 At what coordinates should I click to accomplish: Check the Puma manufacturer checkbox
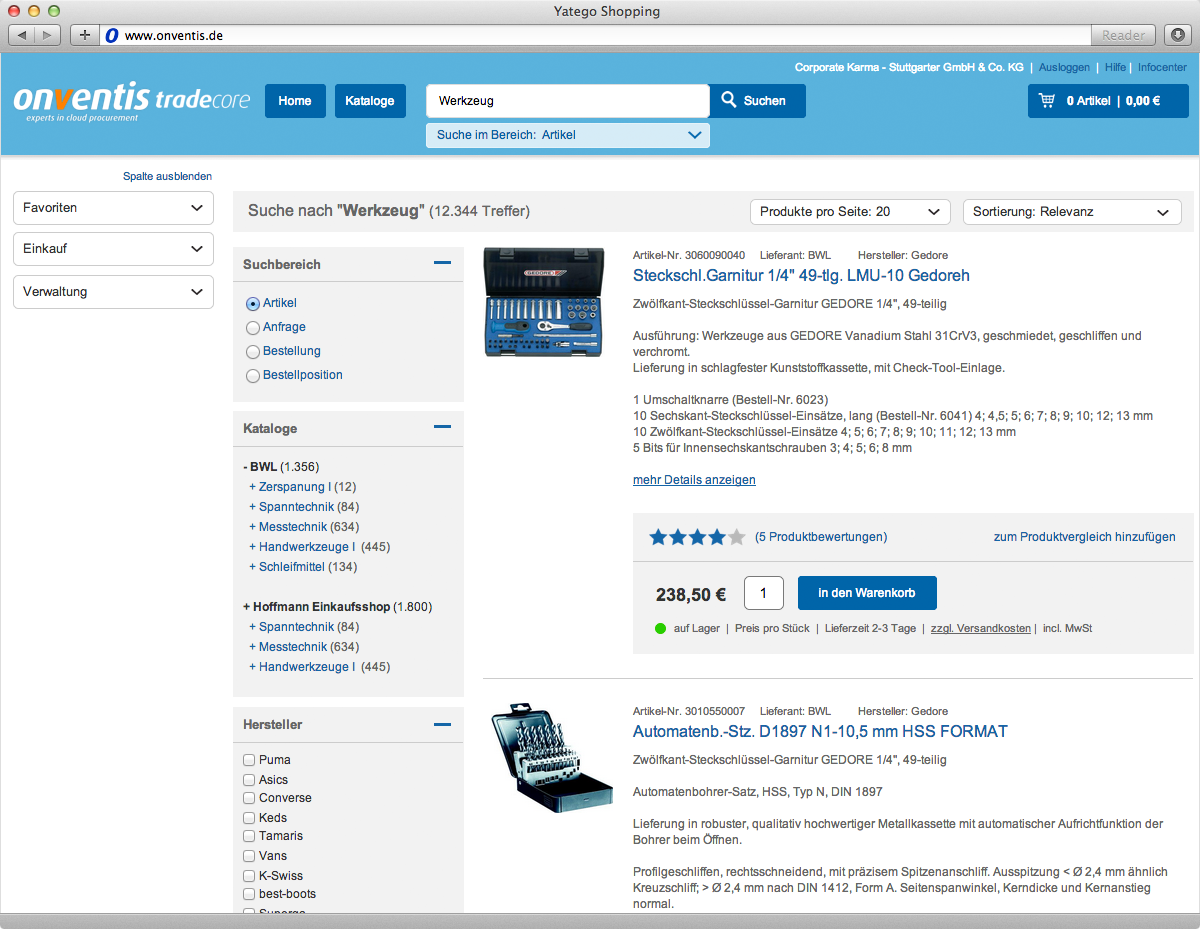click(x=249, y=760)
